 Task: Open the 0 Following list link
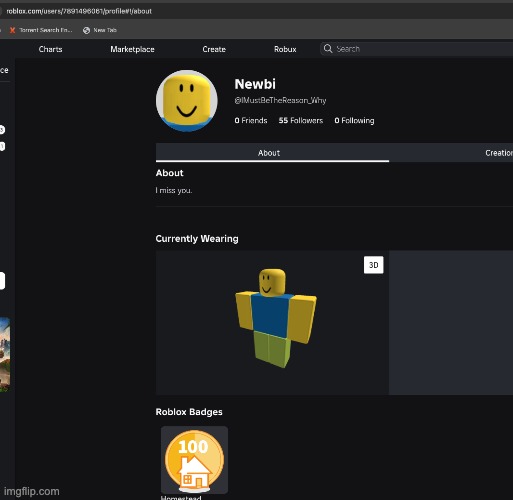click(354, 121)
